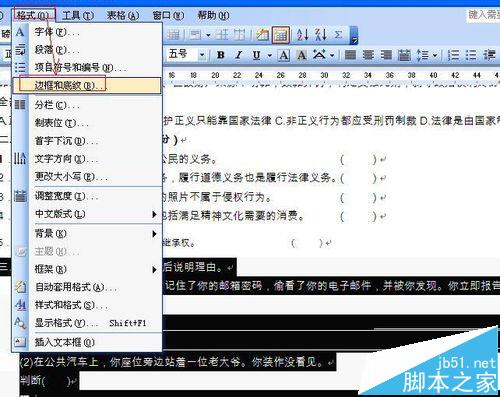Open the cell alignment dropdown arrow
This screenshot has height=397, width=500.
[208, 35]
